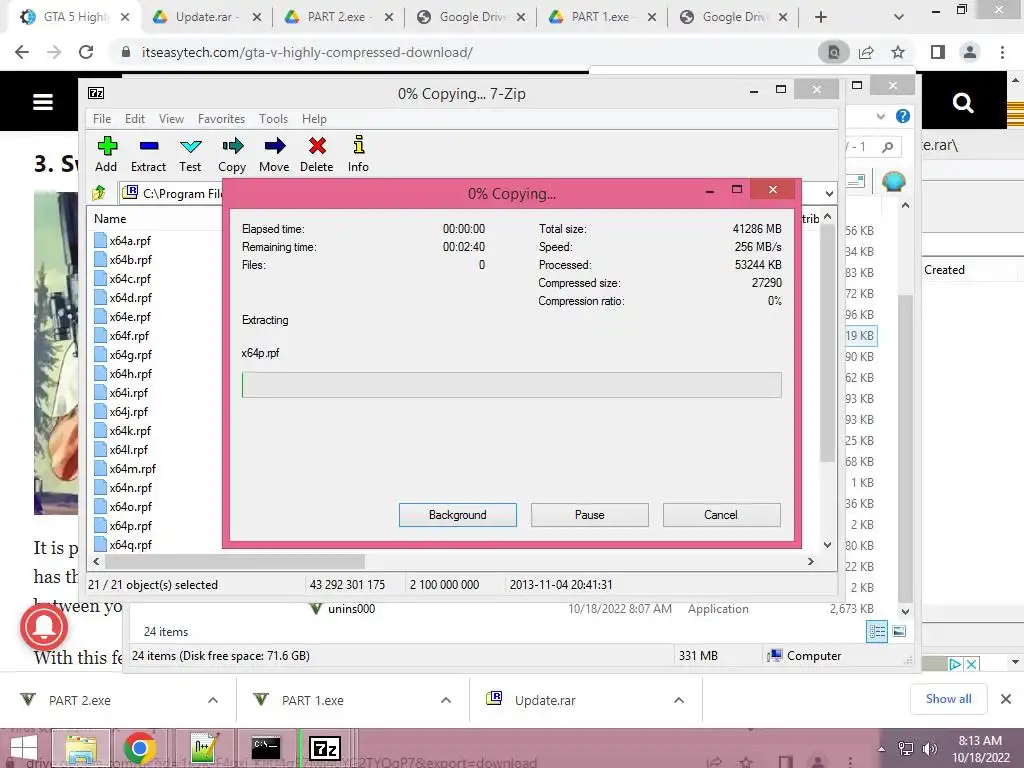Switch Explorer to large icons view
The height and width of the screenshot is (768, 1024).
point(899,631)
